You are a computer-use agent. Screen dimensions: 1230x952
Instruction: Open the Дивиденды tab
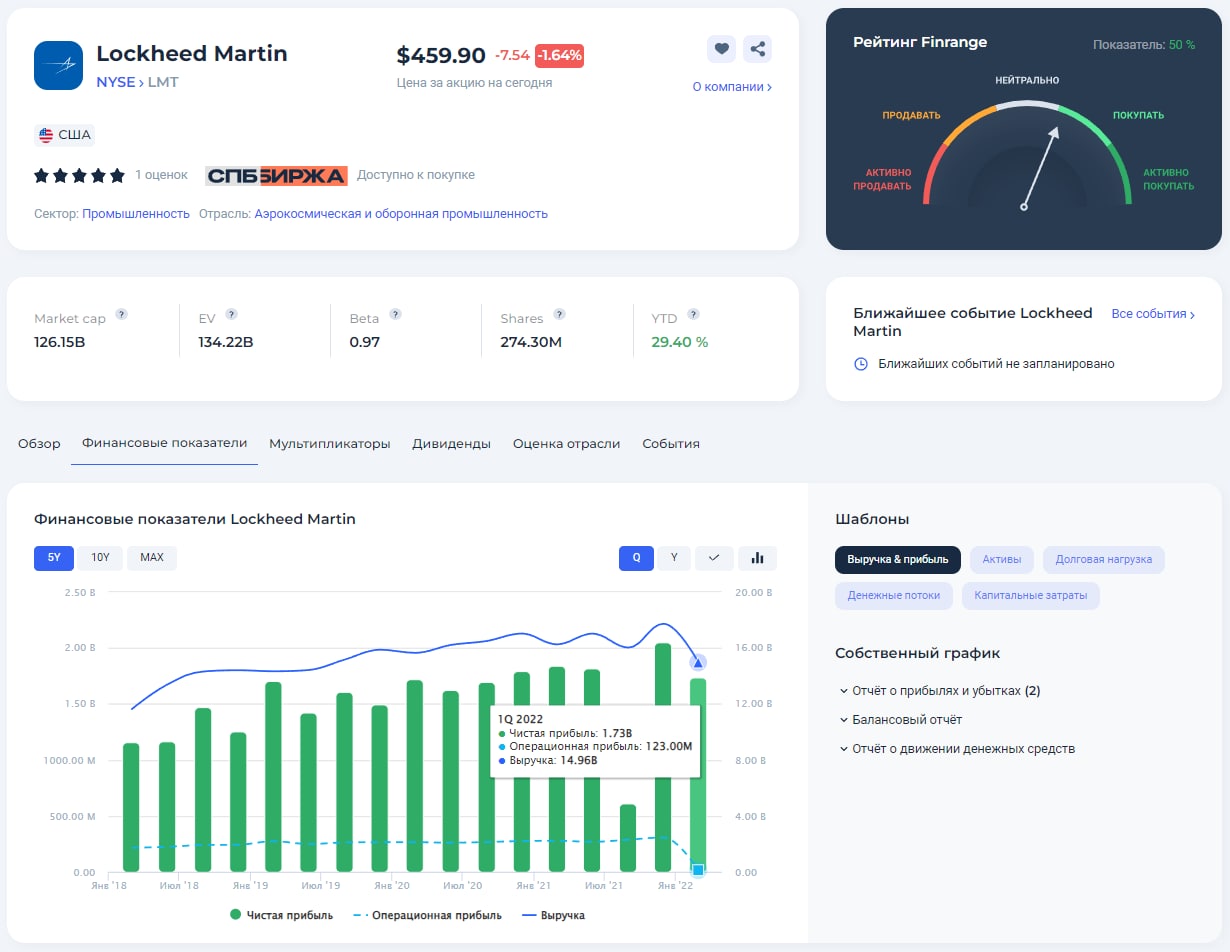click(x=452, y=443)
